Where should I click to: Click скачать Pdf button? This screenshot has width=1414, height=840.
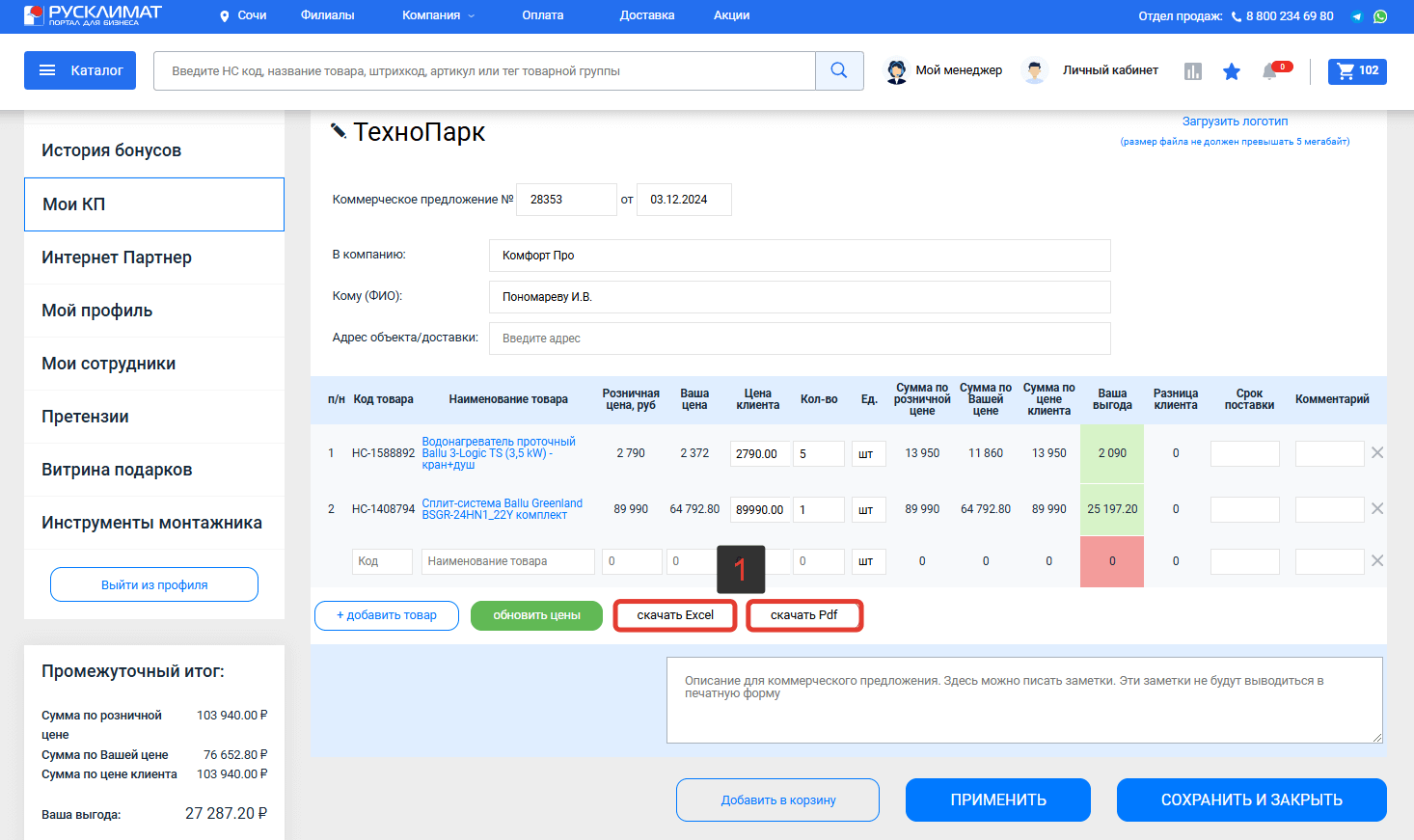click(804, 615)
